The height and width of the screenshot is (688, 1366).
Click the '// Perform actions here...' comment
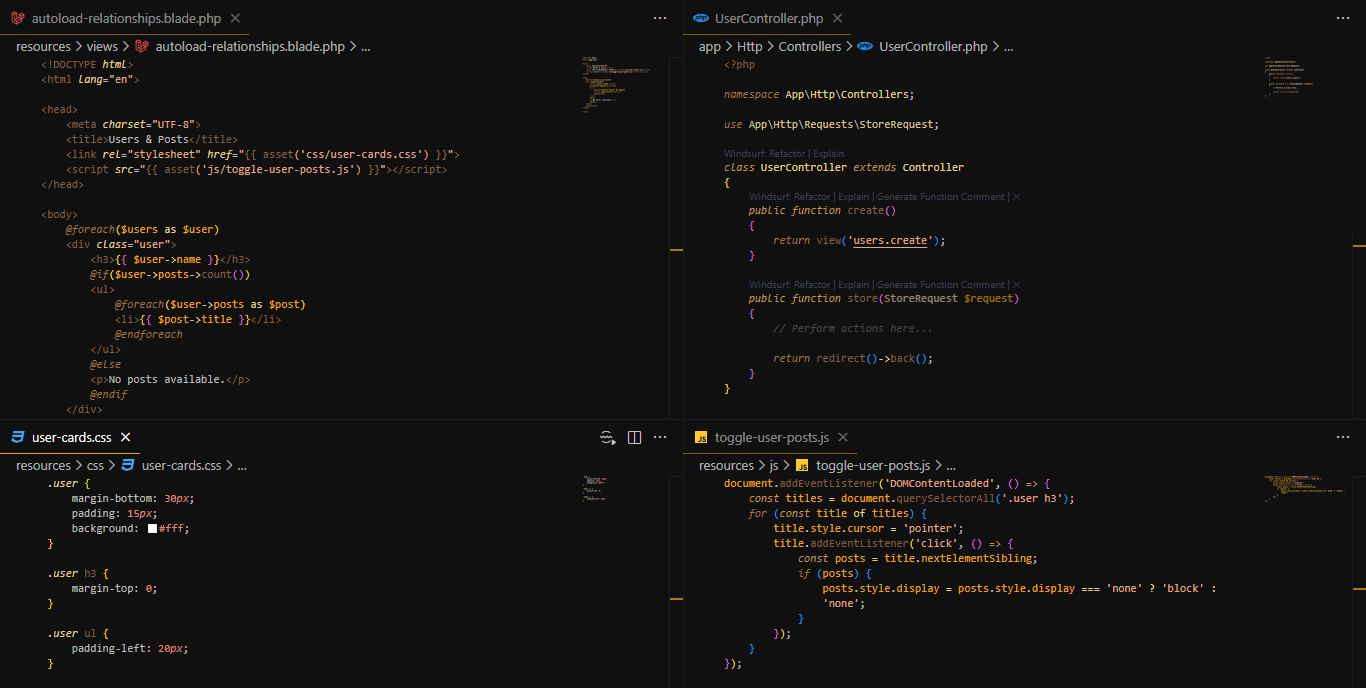[x=853, y=328]
